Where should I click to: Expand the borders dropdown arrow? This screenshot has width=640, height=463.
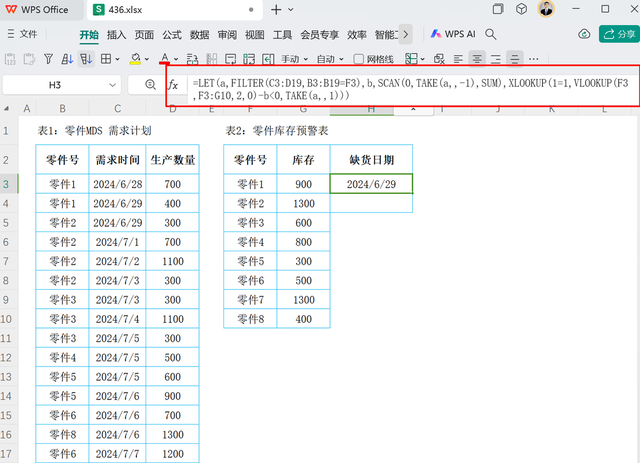pos(118,60)
